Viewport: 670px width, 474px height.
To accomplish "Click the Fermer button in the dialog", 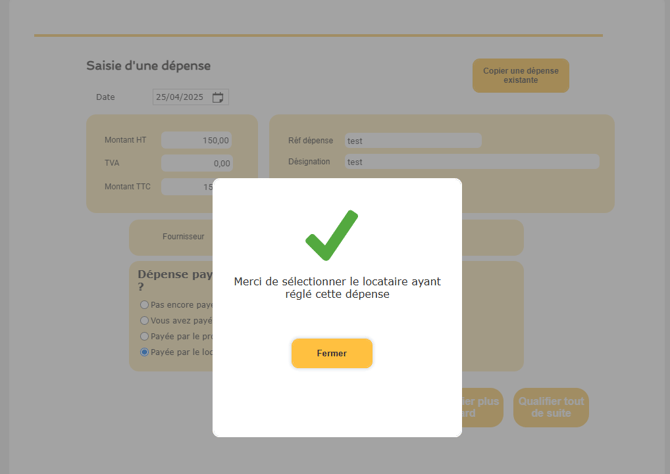I will (332, 353).
